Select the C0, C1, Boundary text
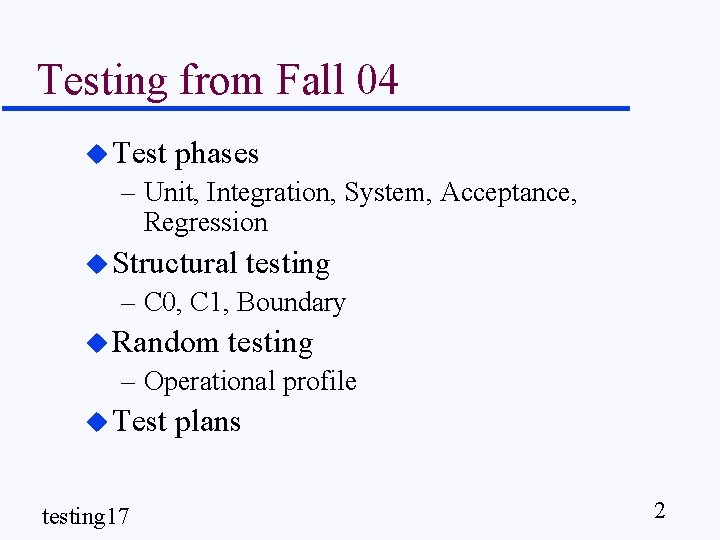 point(244,302)
